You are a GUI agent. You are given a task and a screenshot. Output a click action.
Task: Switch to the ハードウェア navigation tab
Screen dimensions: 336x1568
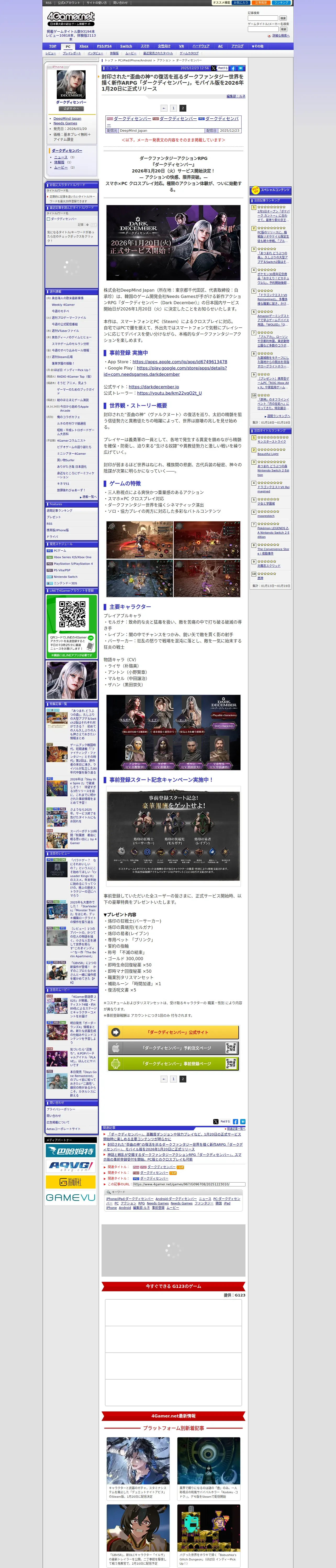pos(201,46)
